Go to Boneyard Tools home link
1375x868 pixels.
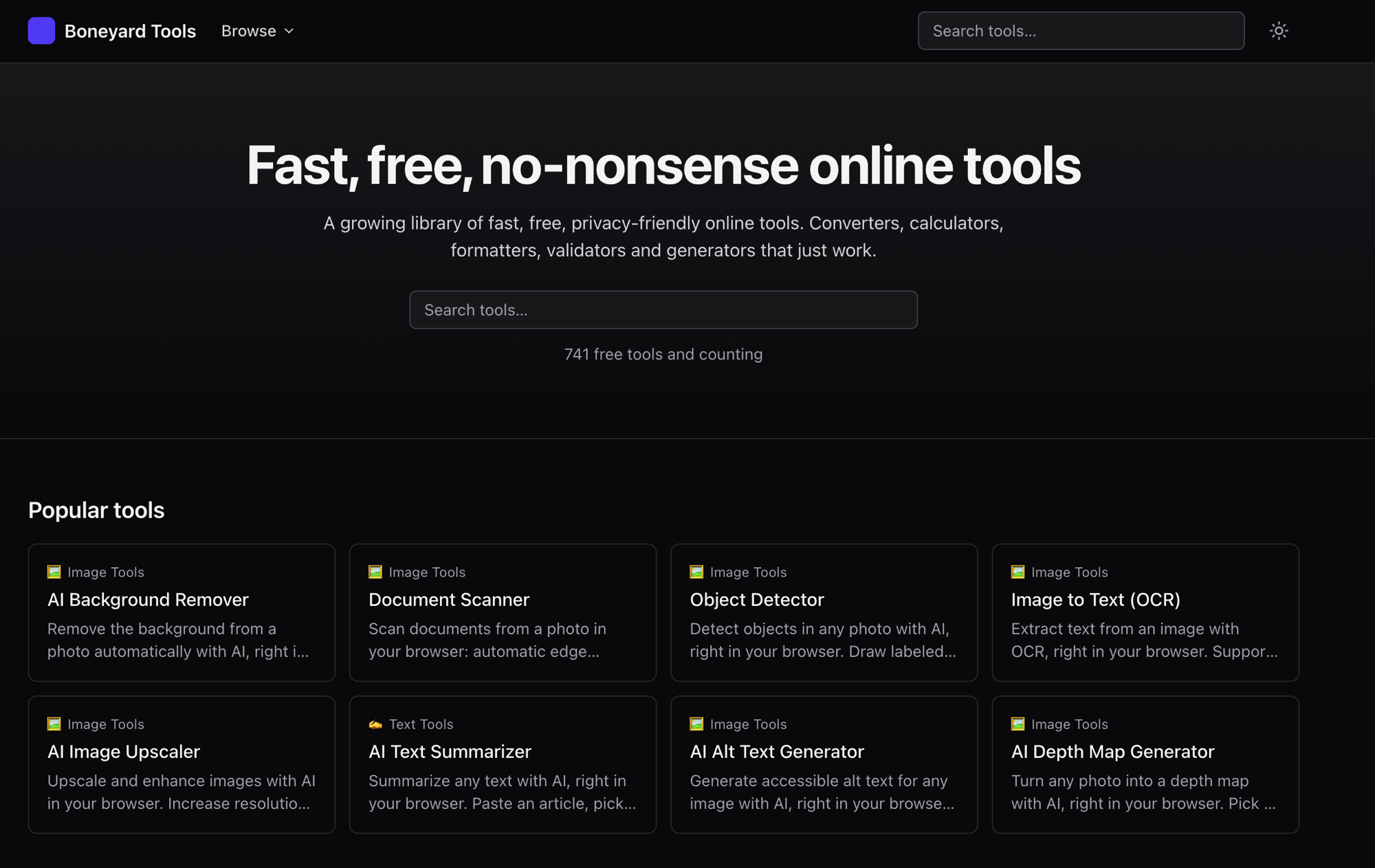112,31
